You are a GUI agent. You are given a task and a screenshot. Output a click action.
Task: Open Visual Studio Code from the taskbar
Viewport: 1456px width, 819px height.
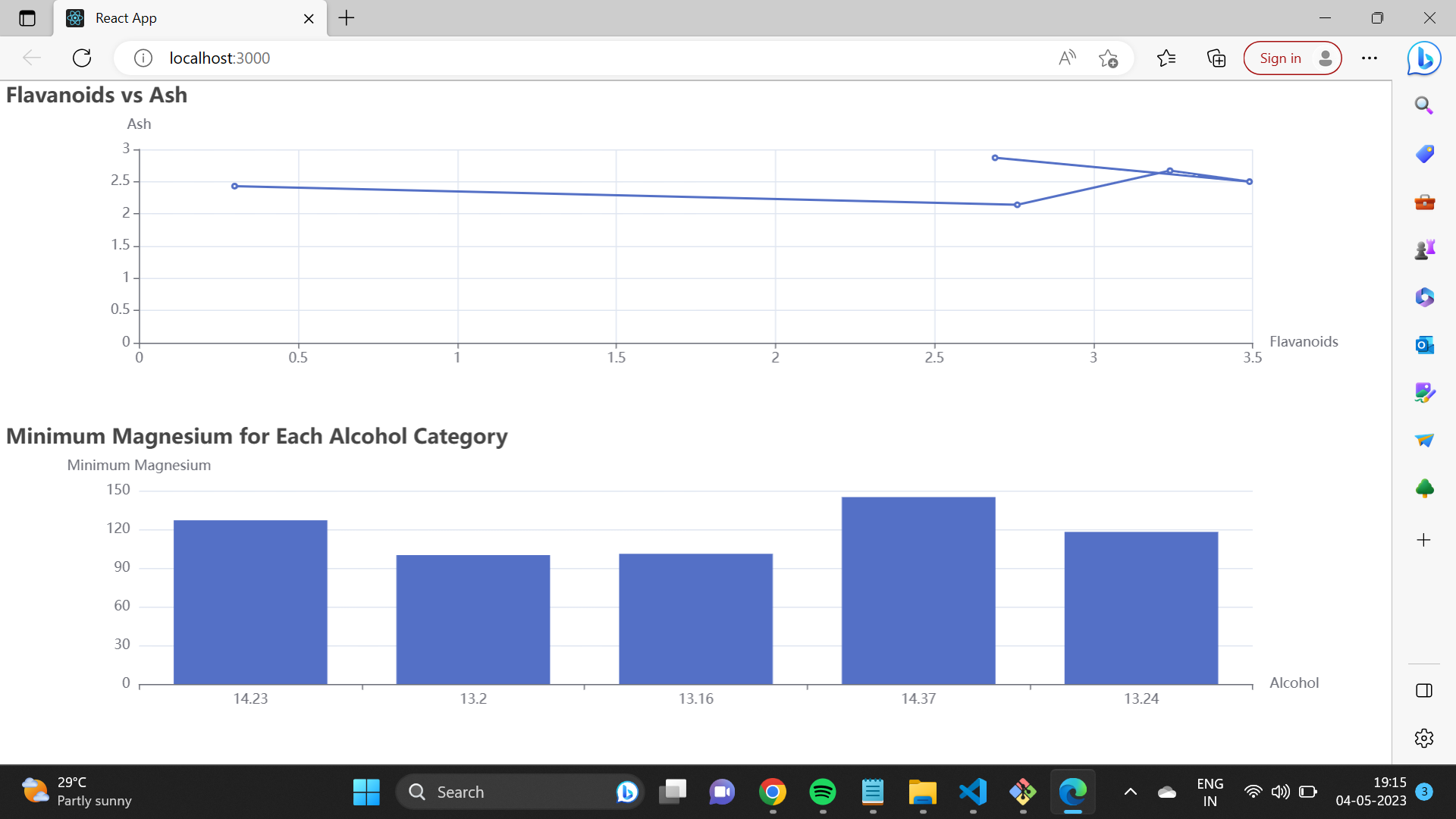tap(973, 792)
